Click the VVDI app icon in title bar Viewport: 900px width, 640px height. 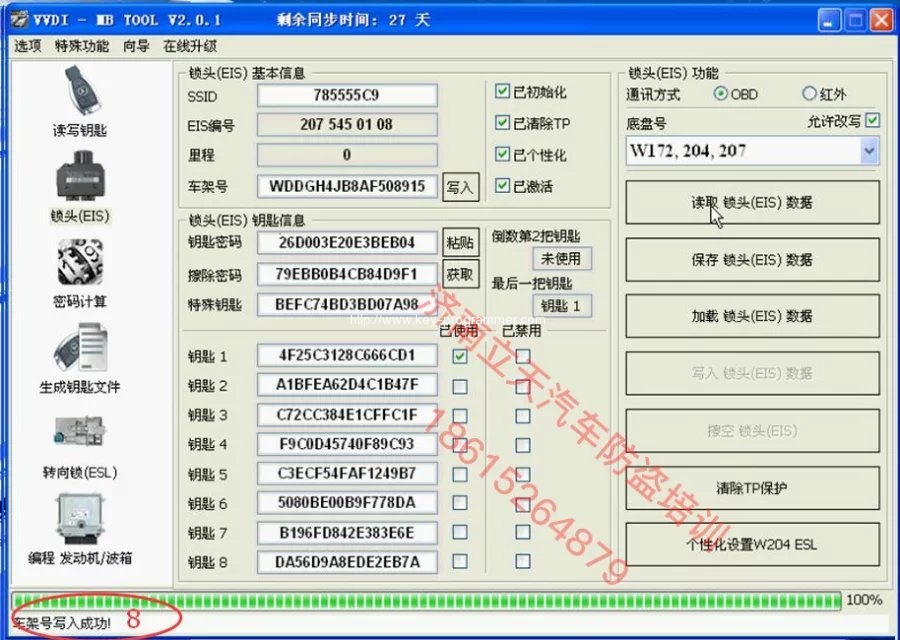tap(19, 20)
